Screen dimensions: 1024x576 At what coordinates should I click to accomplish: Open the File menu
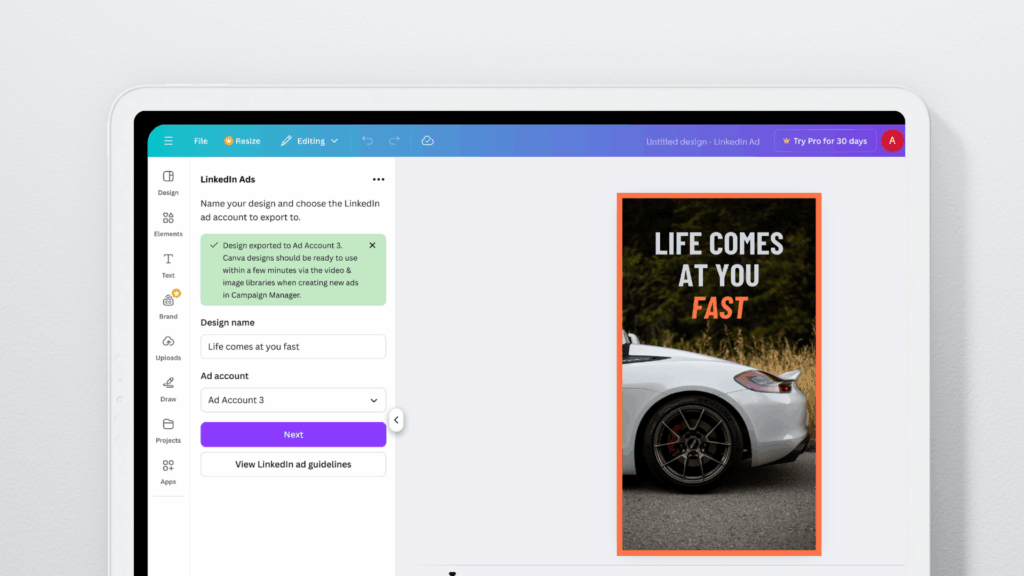point(200,141)
